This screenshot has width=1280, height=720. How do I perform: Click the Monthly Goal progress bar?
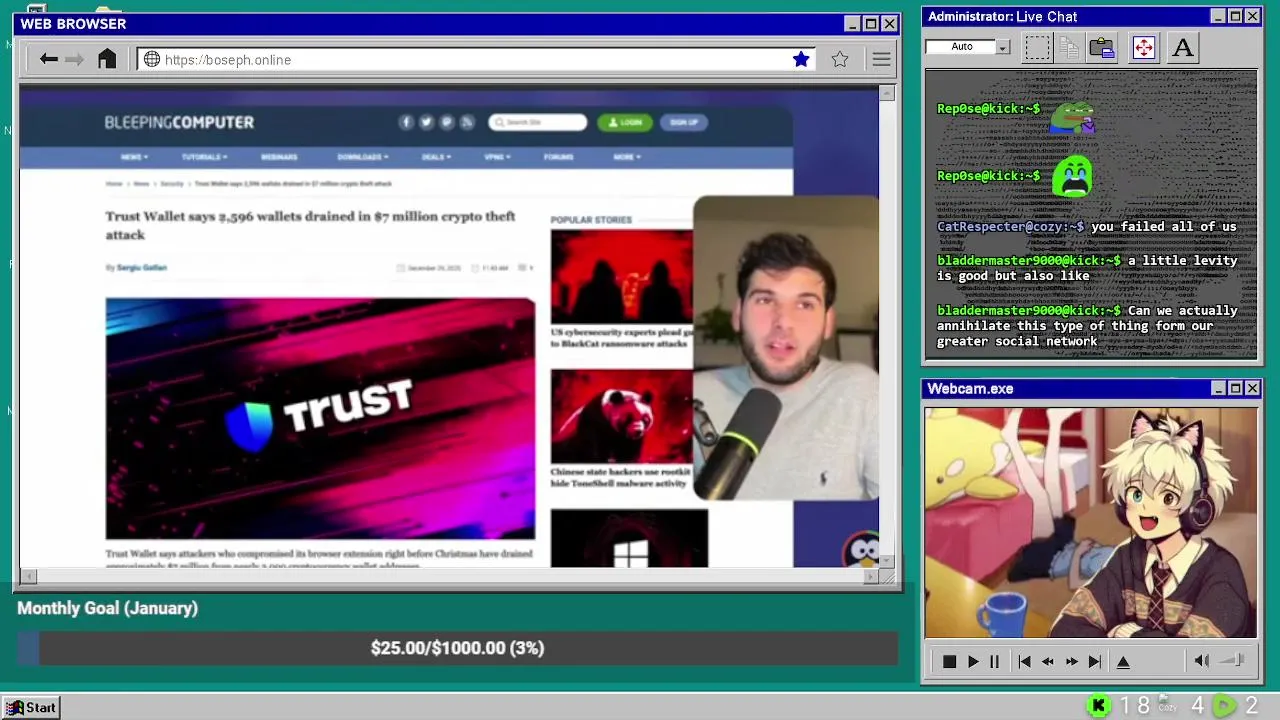pos(457,648)
